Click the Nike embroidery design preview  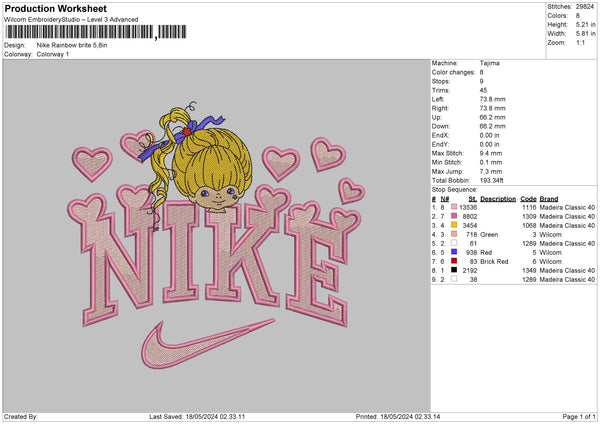[216, 235]
